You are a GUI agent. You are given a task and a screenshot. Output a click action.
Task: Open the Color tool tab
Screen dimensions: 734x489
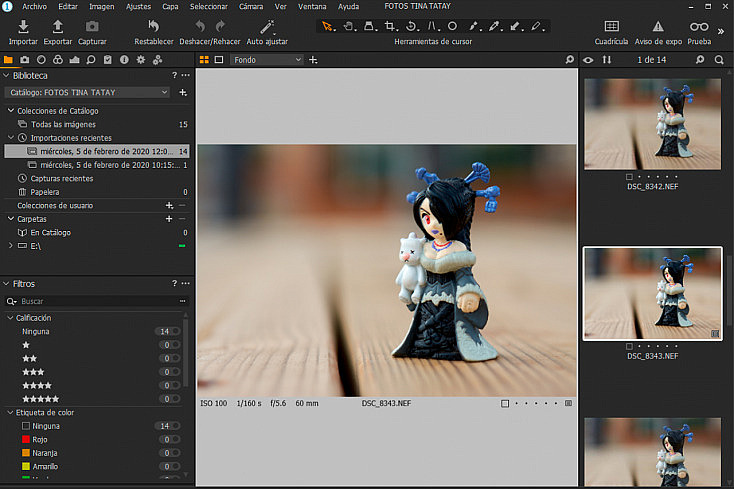click(x=58, y=59)
